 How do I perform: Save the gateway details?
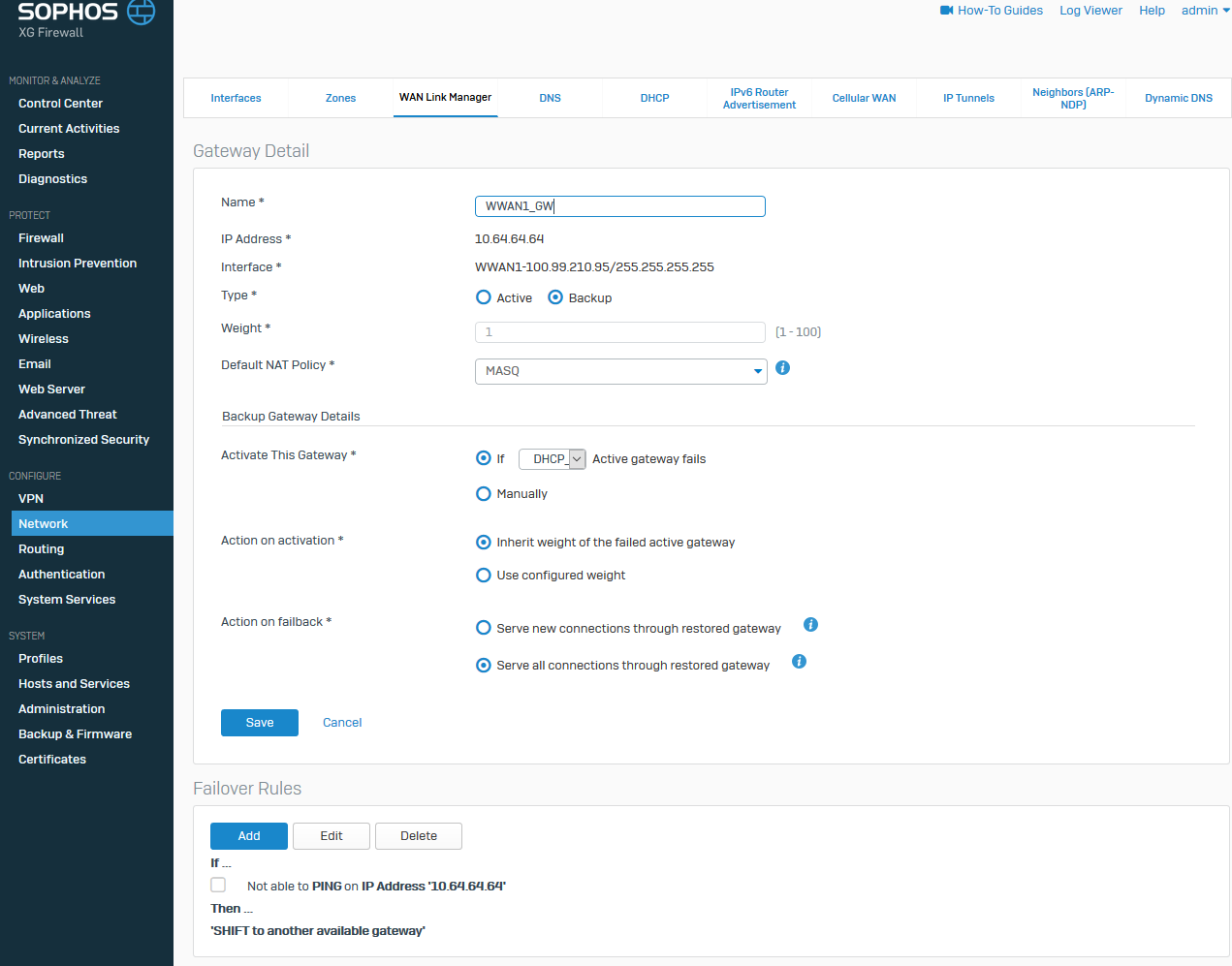tap(259, 723)
